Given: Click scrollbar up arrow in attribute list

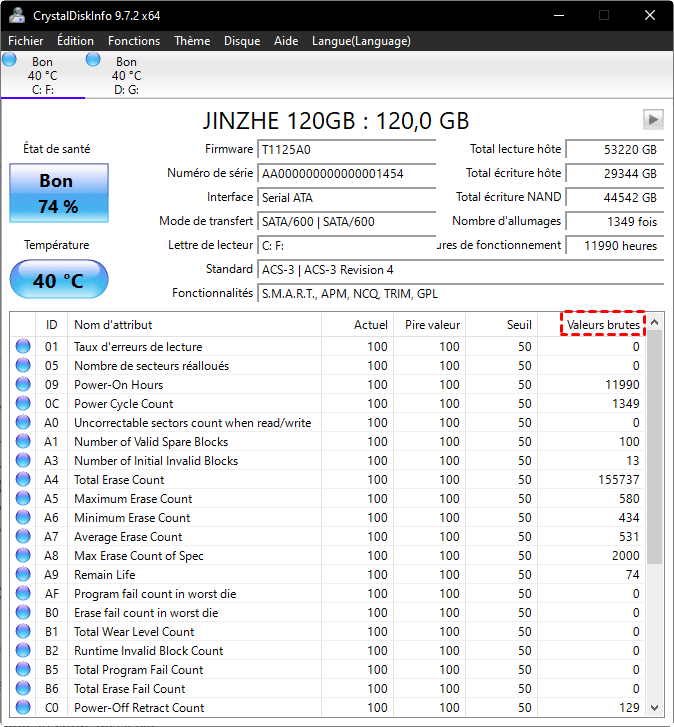Looking at the screenshot, I should tap(655, 322).
